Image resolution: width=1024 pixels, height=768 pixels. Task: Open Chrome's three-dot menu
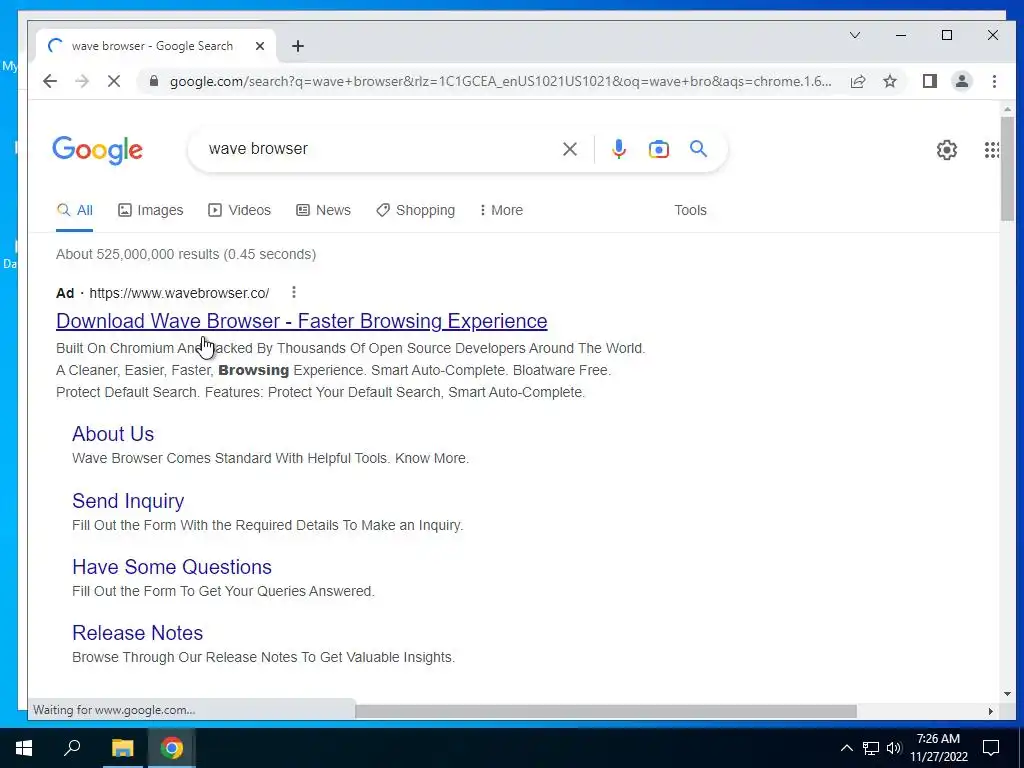click(994, 81)
